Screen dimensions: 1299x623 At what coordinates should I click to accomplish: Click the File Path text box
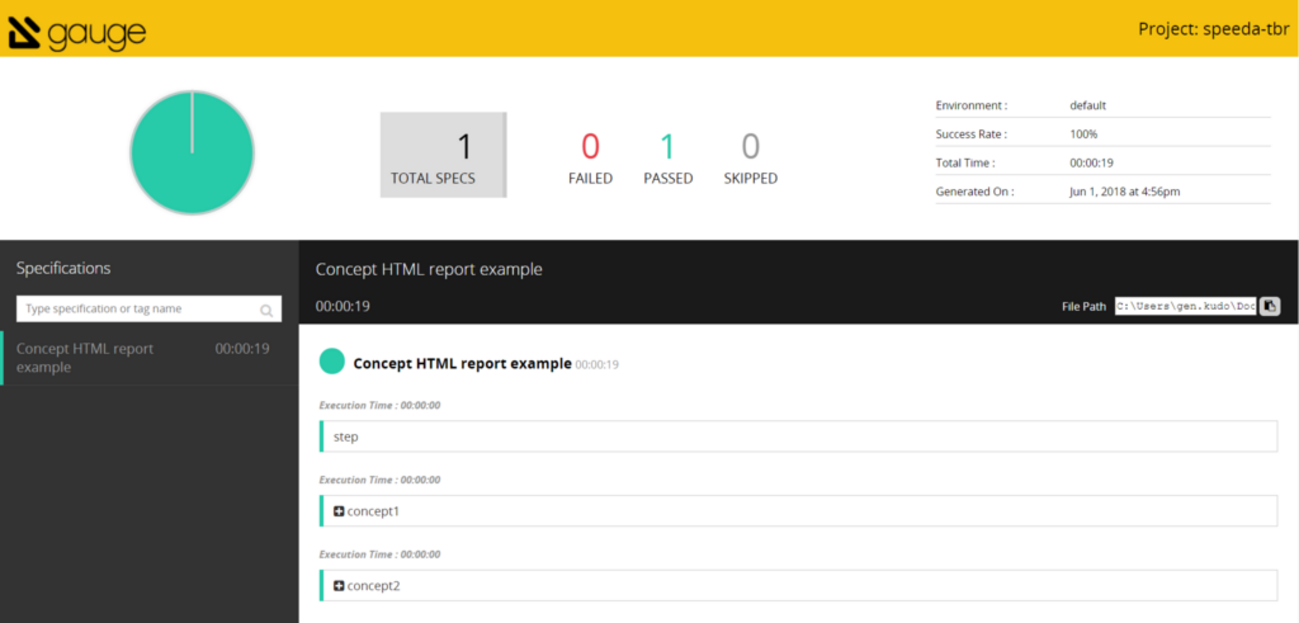[1185, 306]
